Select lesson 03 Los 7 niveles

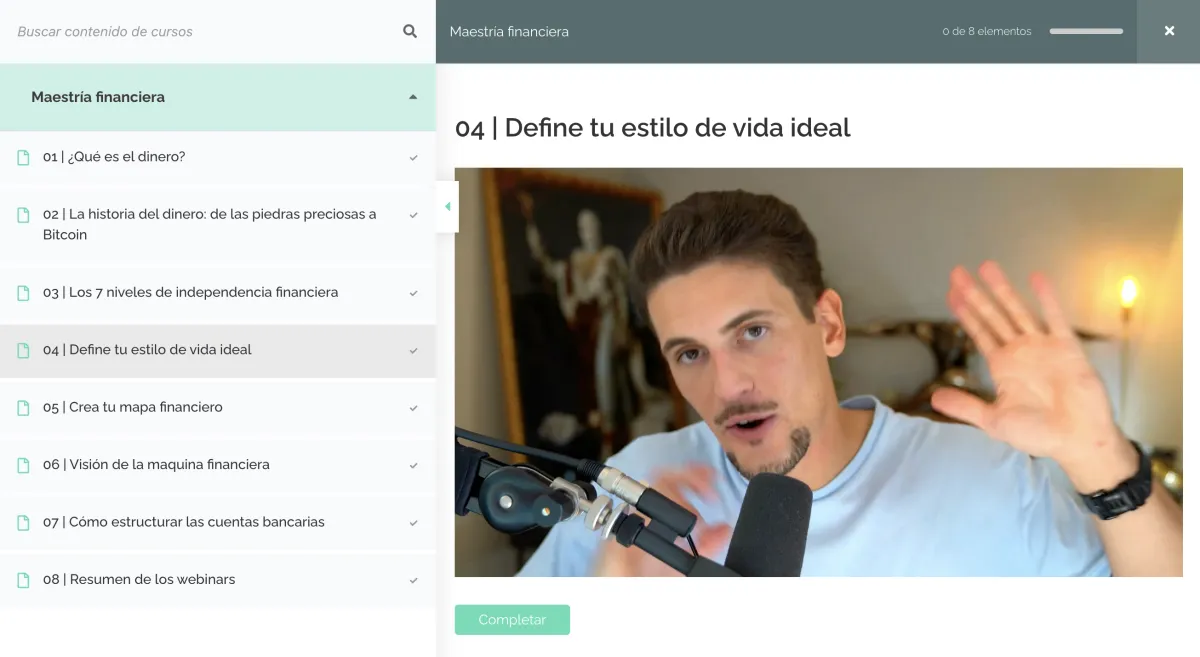coord(218,293)
